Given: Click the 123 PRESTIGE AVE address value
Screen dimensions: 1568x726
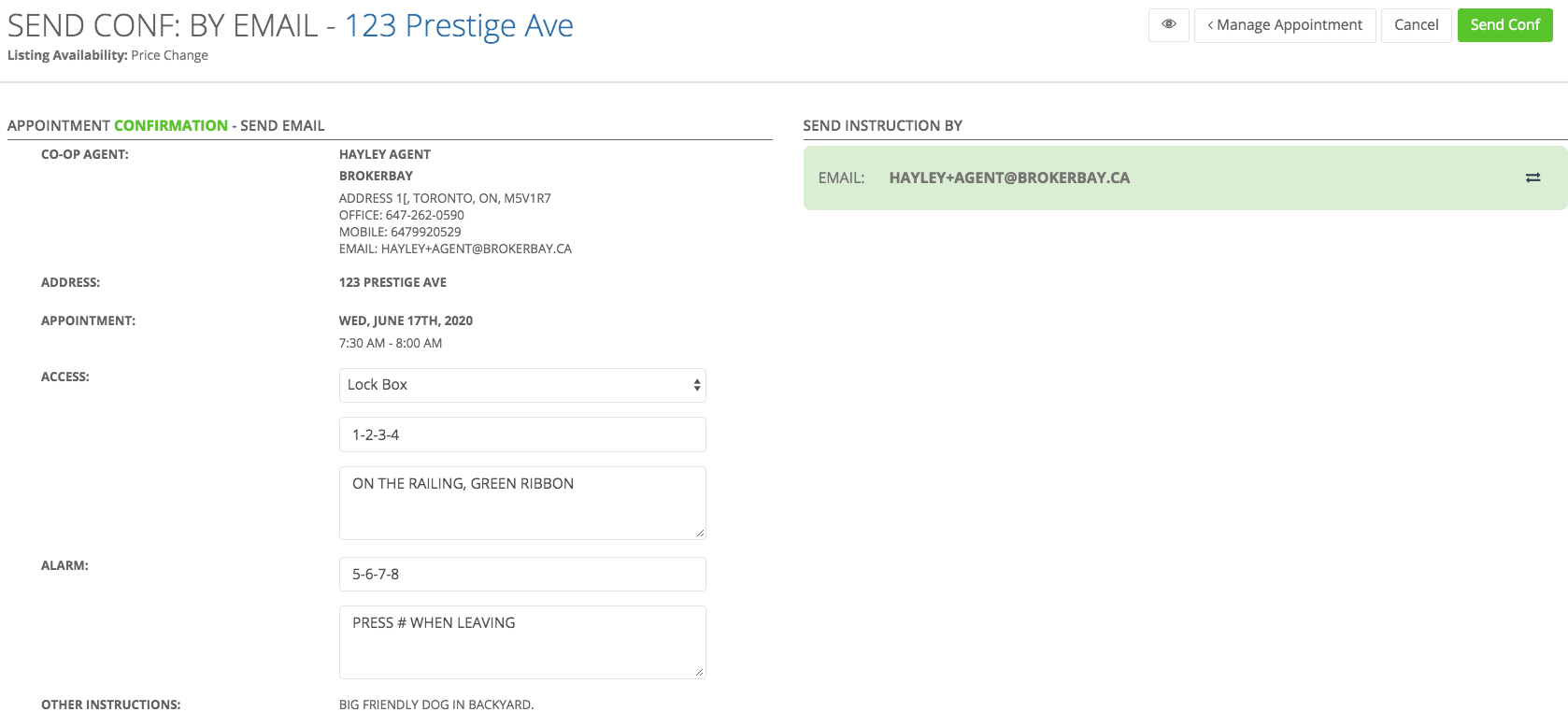Looking at the screenshot, I should [392, 282].
